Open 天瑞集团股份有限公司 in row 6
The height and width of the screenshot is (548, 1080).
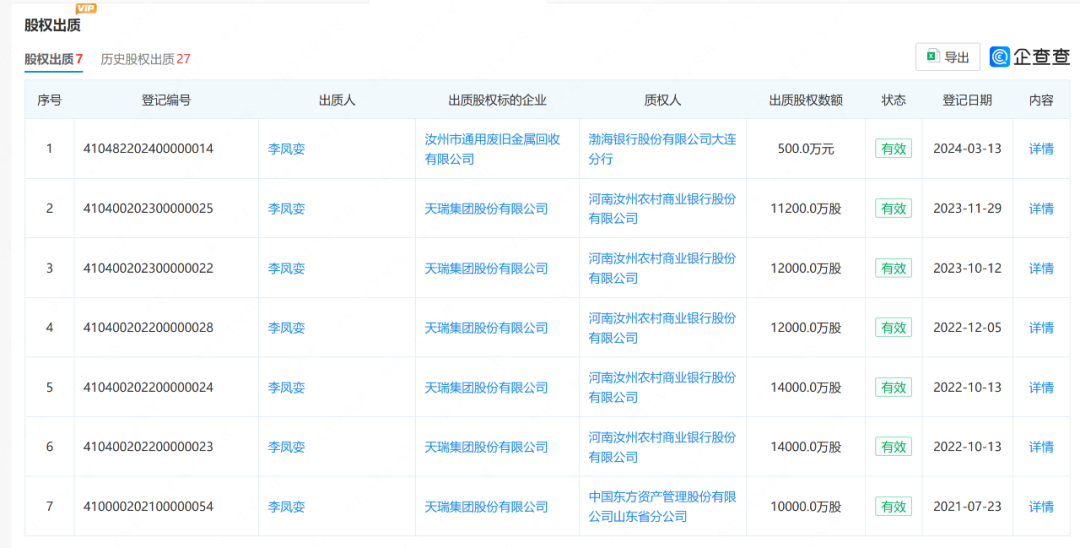[486, 447]
